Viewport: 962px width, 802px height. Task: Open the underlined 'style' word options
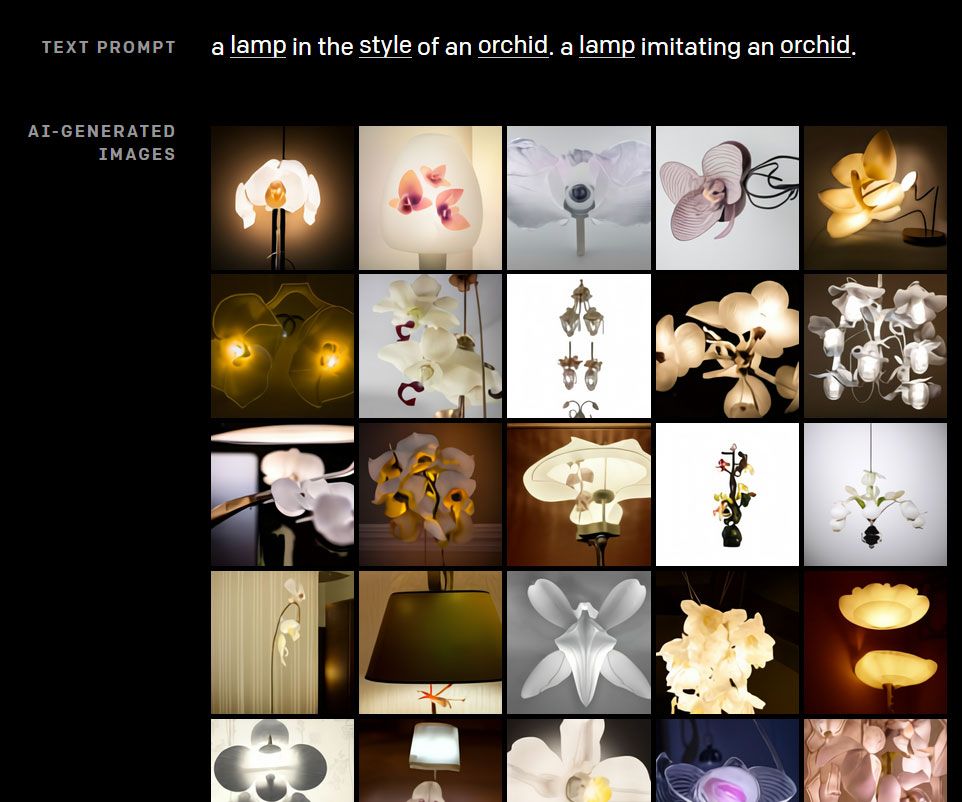[385, 46]
